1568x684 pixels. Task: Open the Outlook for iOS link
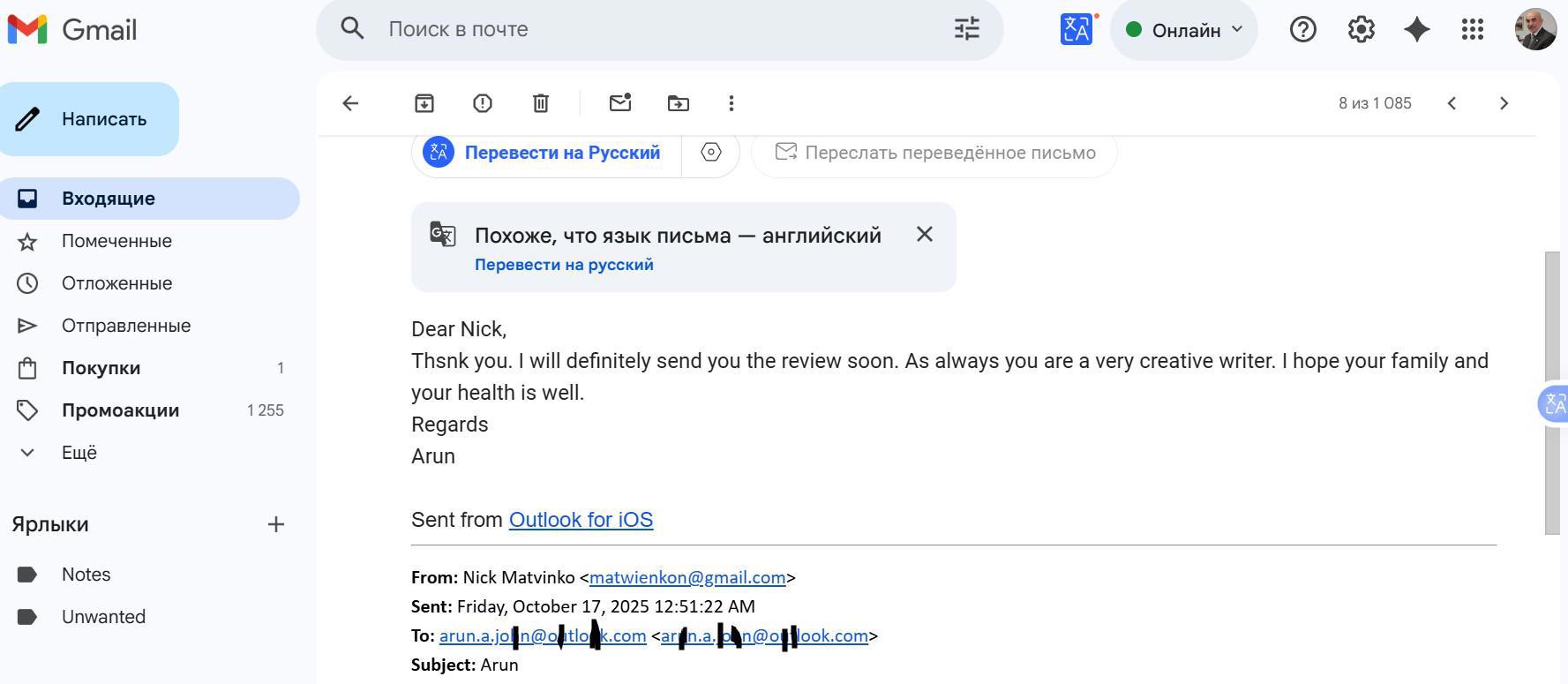click(581, 520)
